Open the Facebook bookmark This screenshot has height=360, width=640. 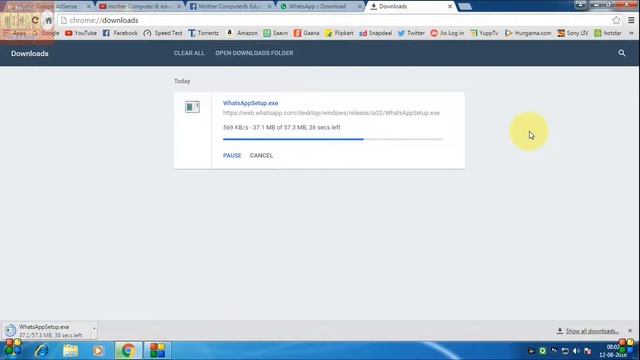[120, 33]
